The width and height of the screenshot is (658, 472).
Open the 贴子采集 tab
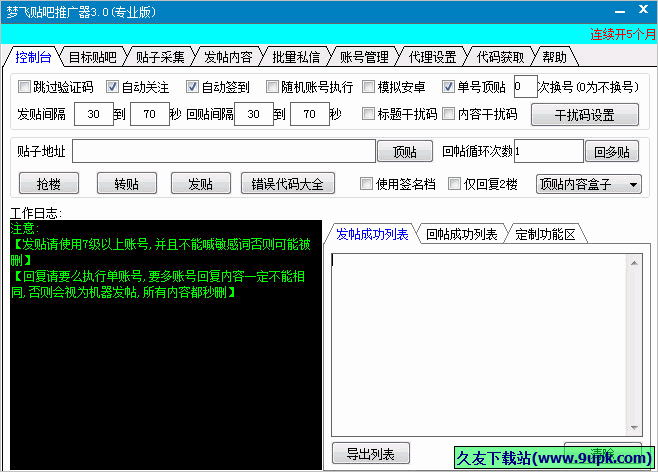coord(160,57)
